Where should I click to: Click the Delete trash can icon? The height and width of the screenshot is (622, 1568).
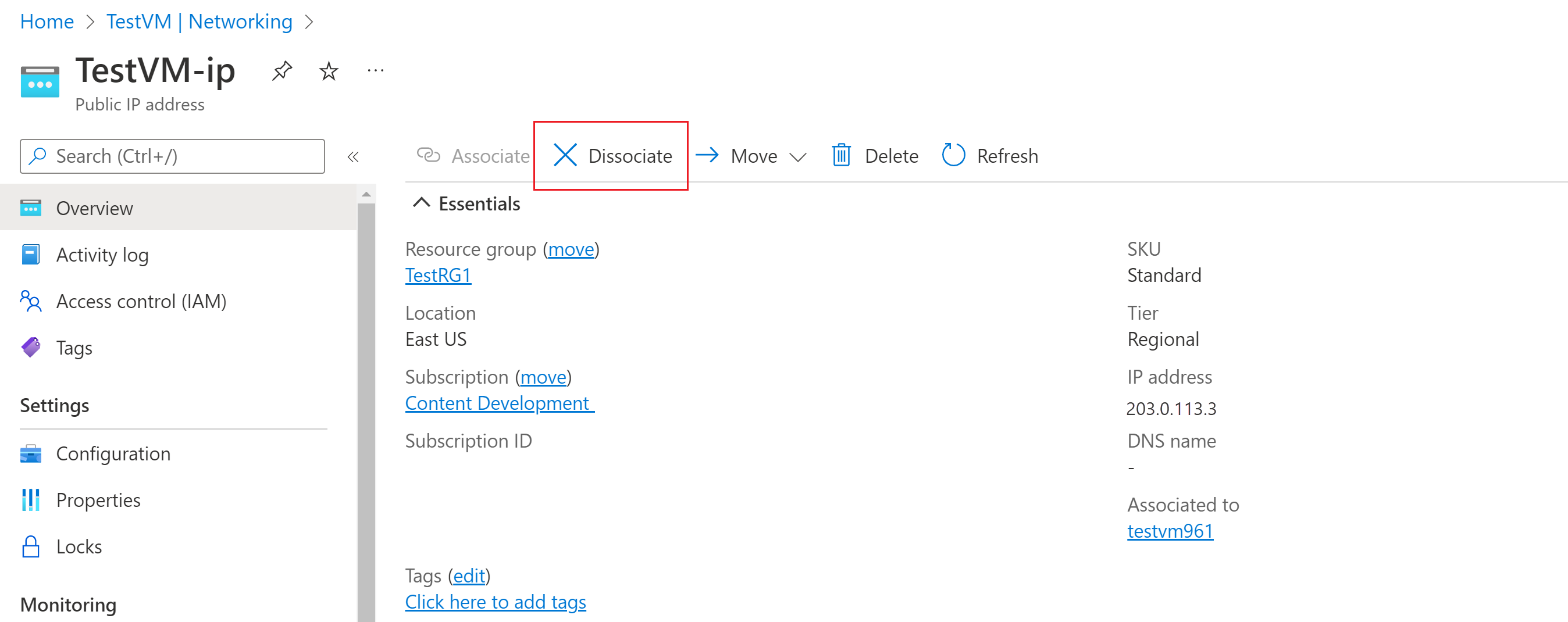[x=841, y=155]
